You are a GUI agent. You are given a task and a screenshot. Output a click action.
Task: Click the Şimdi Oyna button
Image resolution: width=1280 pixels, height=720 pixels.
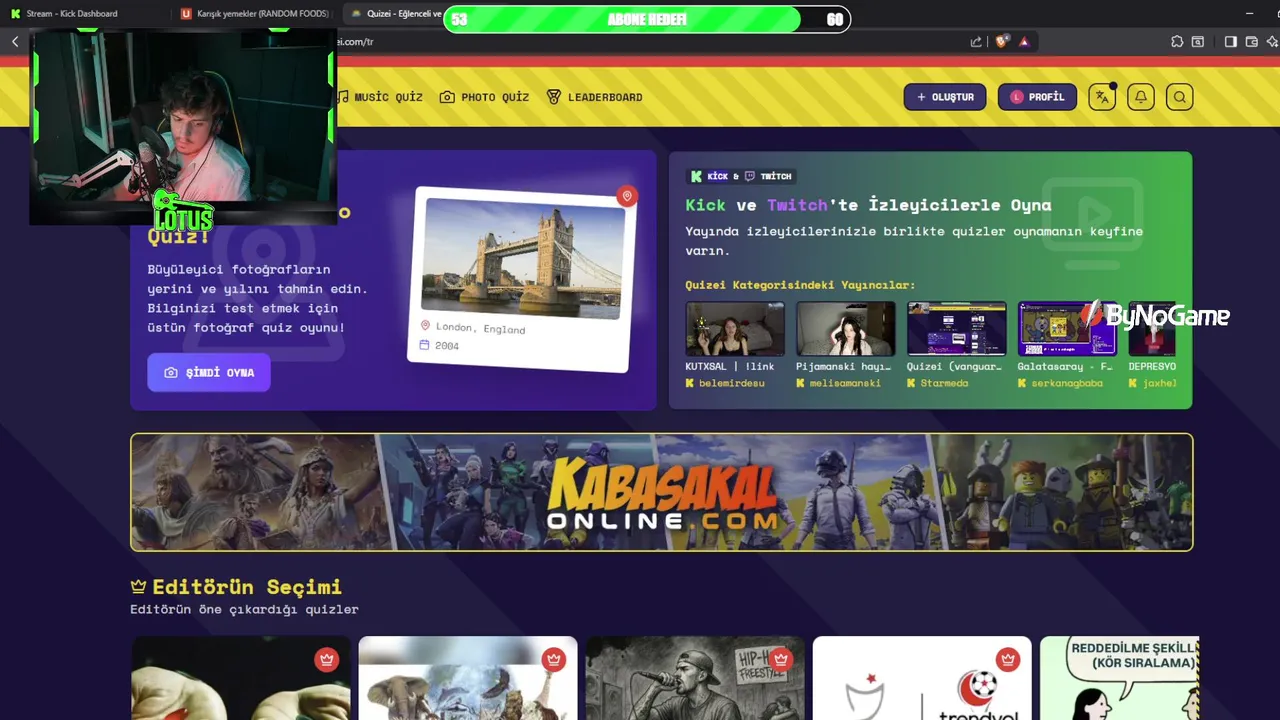[208, 372]
